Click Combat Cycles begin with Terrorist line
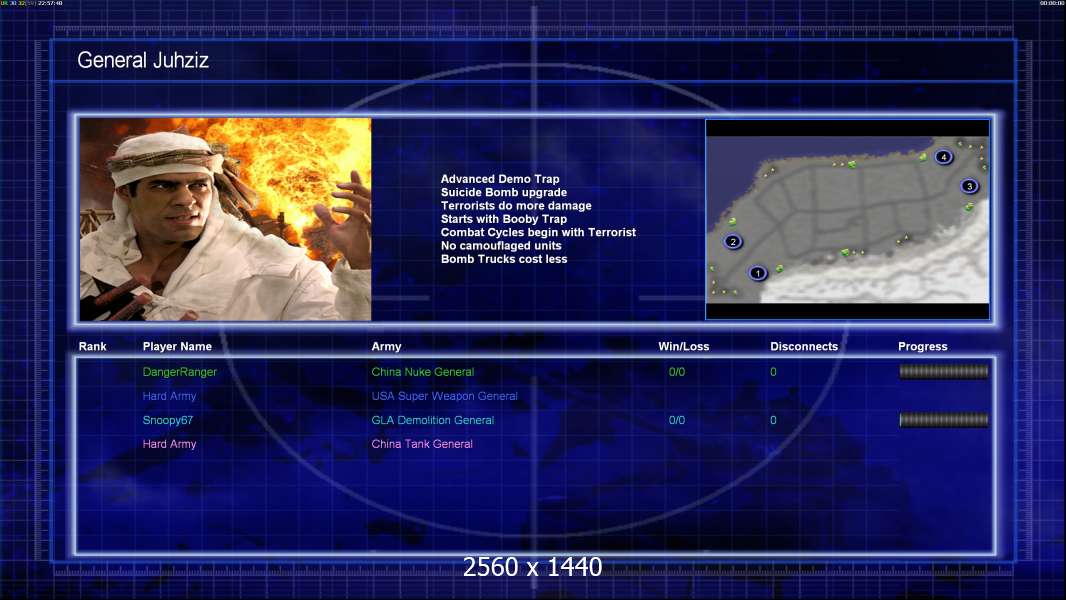 pos(538,232)
